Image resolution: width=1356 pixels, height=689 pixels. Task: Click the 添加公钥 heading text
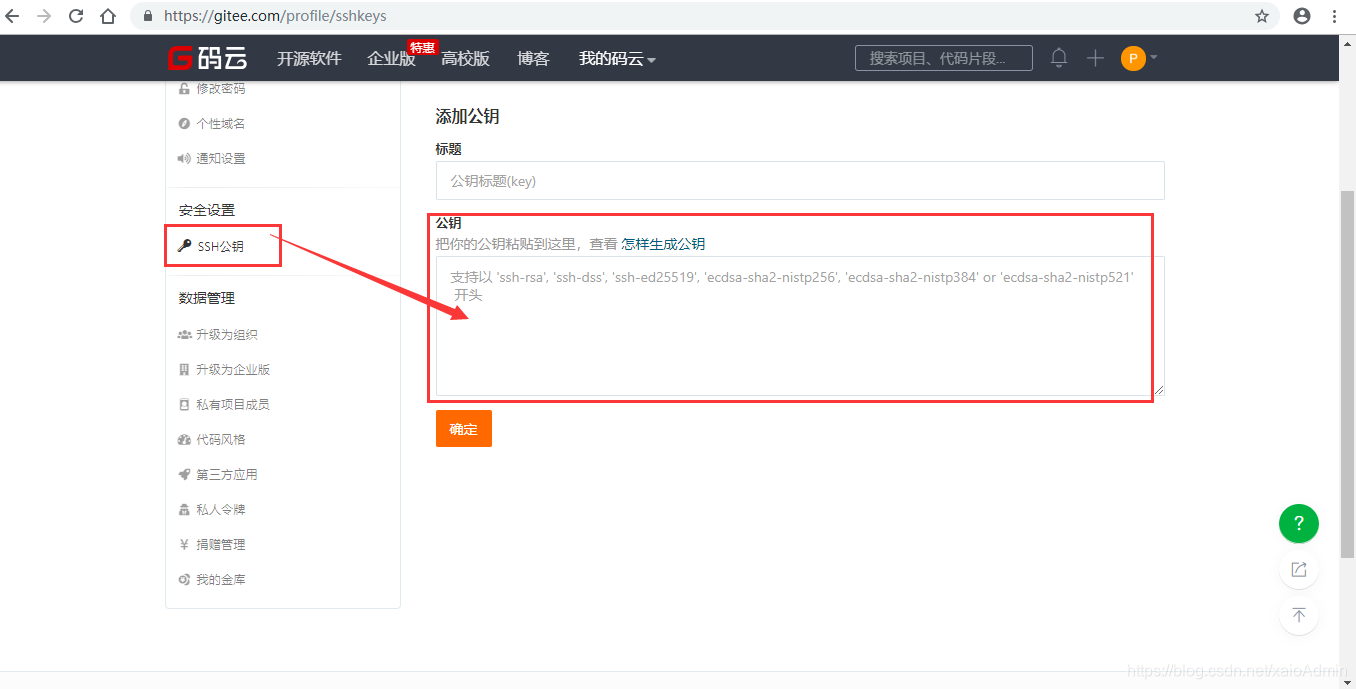[467, 116]
